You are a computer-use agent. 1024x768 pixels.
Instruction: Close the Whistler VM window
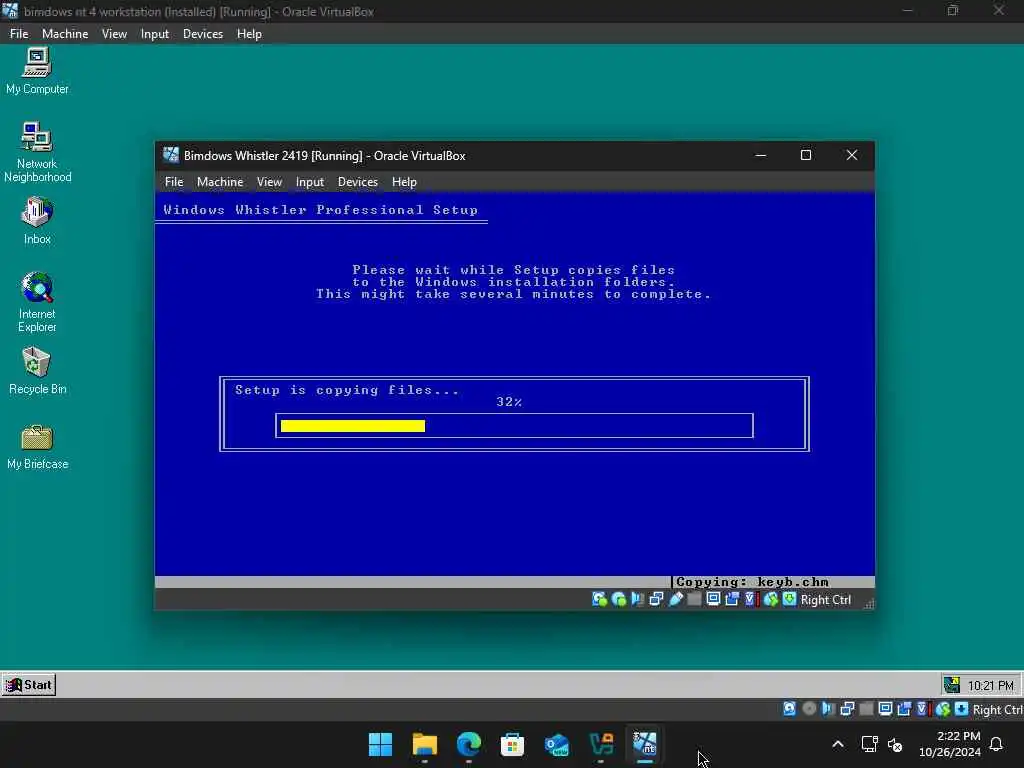[x=852, y=155]
